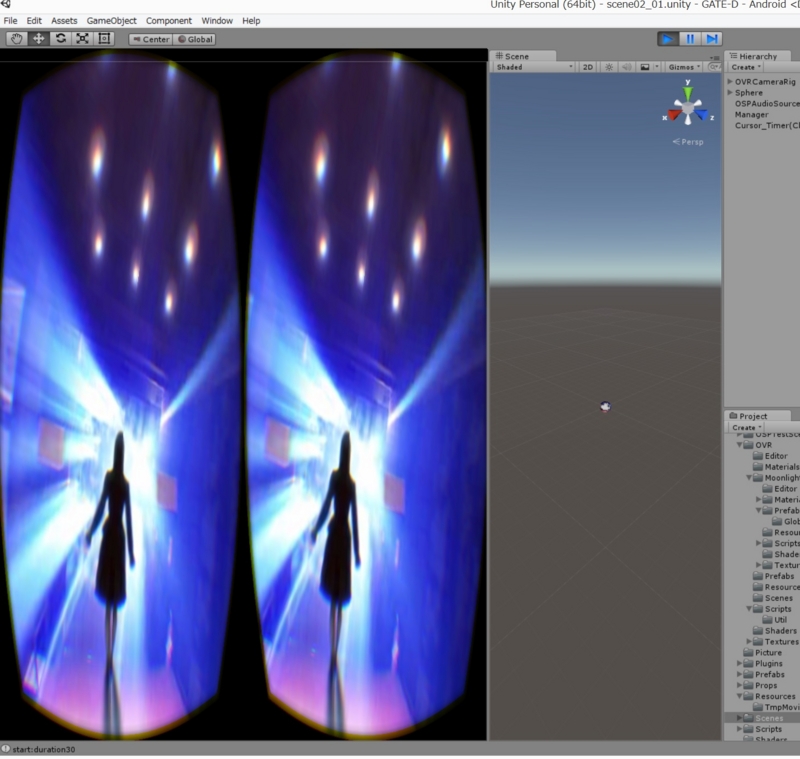
Task: Pause the running game
Action: click(690, 39)
